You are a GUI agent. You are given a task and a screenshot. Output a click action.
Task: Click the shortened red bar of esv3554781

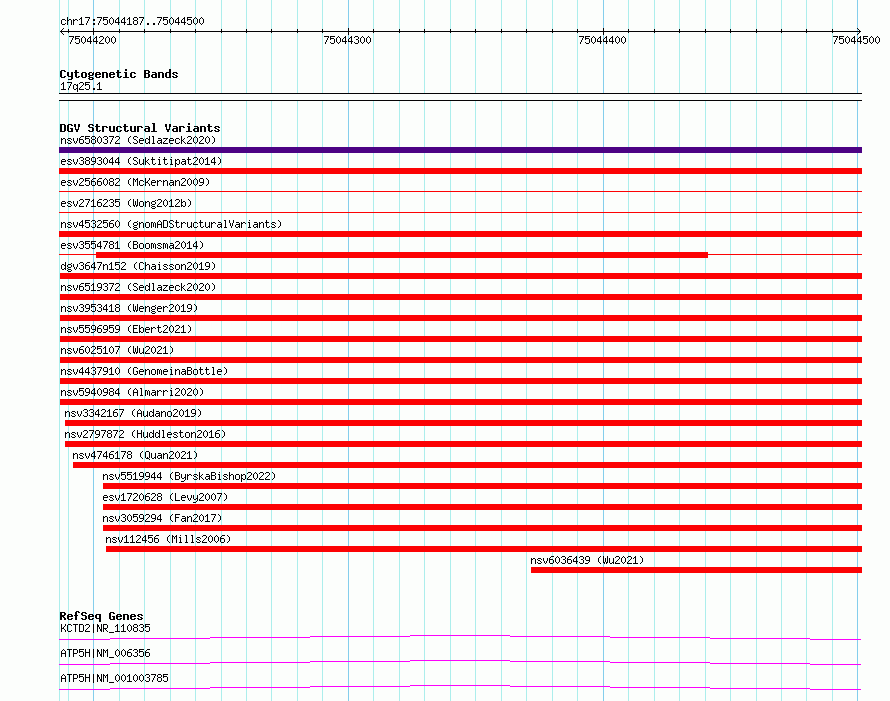(402, 255)
